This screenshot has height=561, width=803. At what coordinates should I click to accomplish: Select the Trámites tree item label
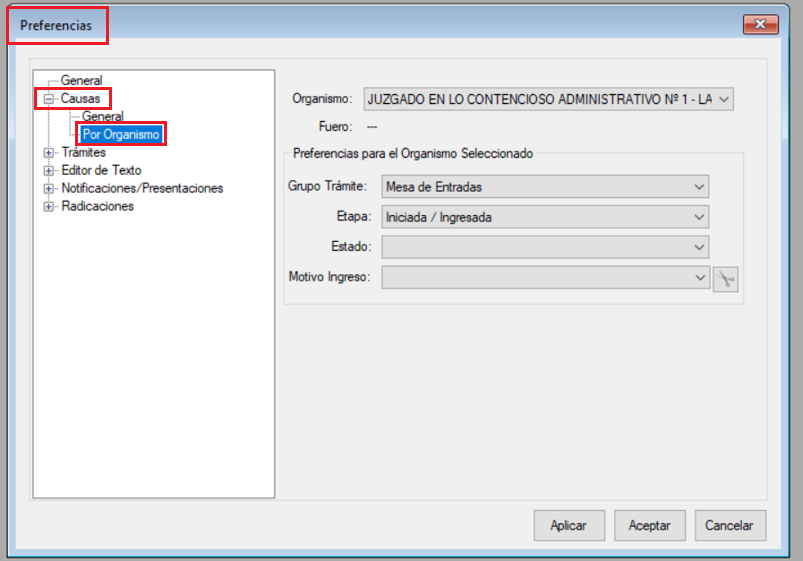(83, 153)
